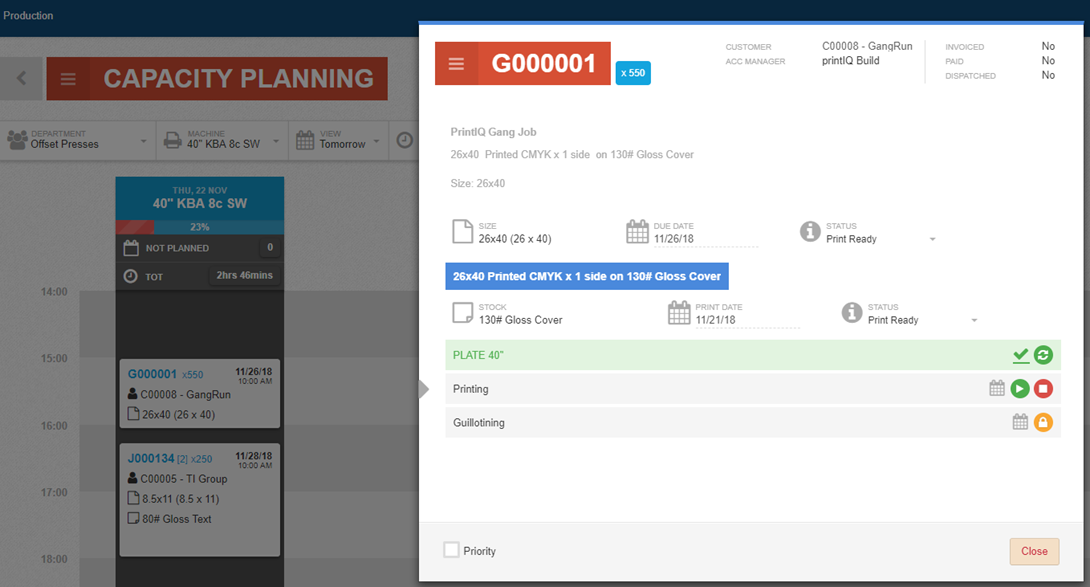Click the Machine printer icon

[x=172, y=140]
